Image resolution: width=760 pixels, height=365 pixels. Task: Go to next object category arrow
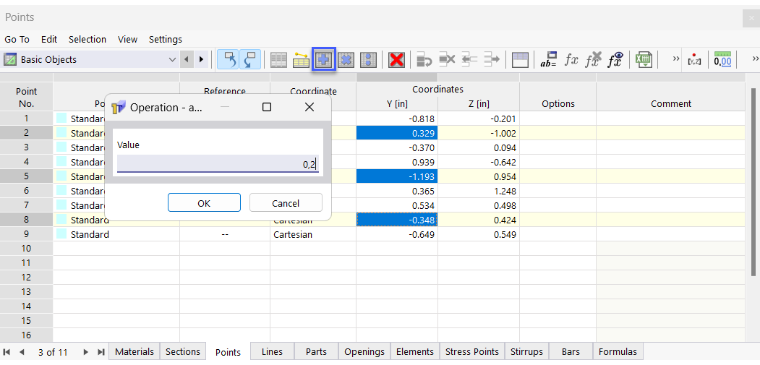click(201, 60)
